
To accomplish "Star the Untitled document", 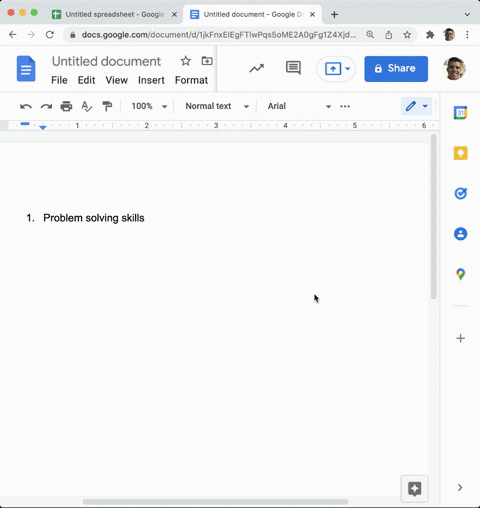I will (186, 61).
